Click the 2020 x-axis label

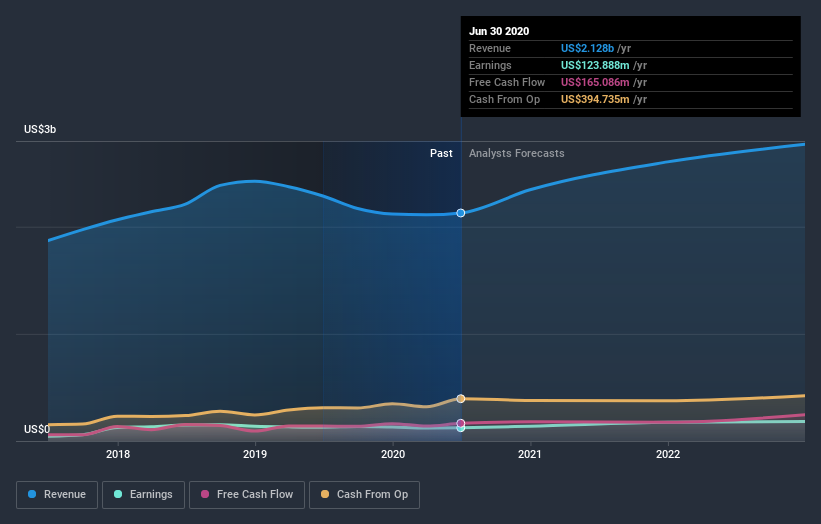point(393,454)
